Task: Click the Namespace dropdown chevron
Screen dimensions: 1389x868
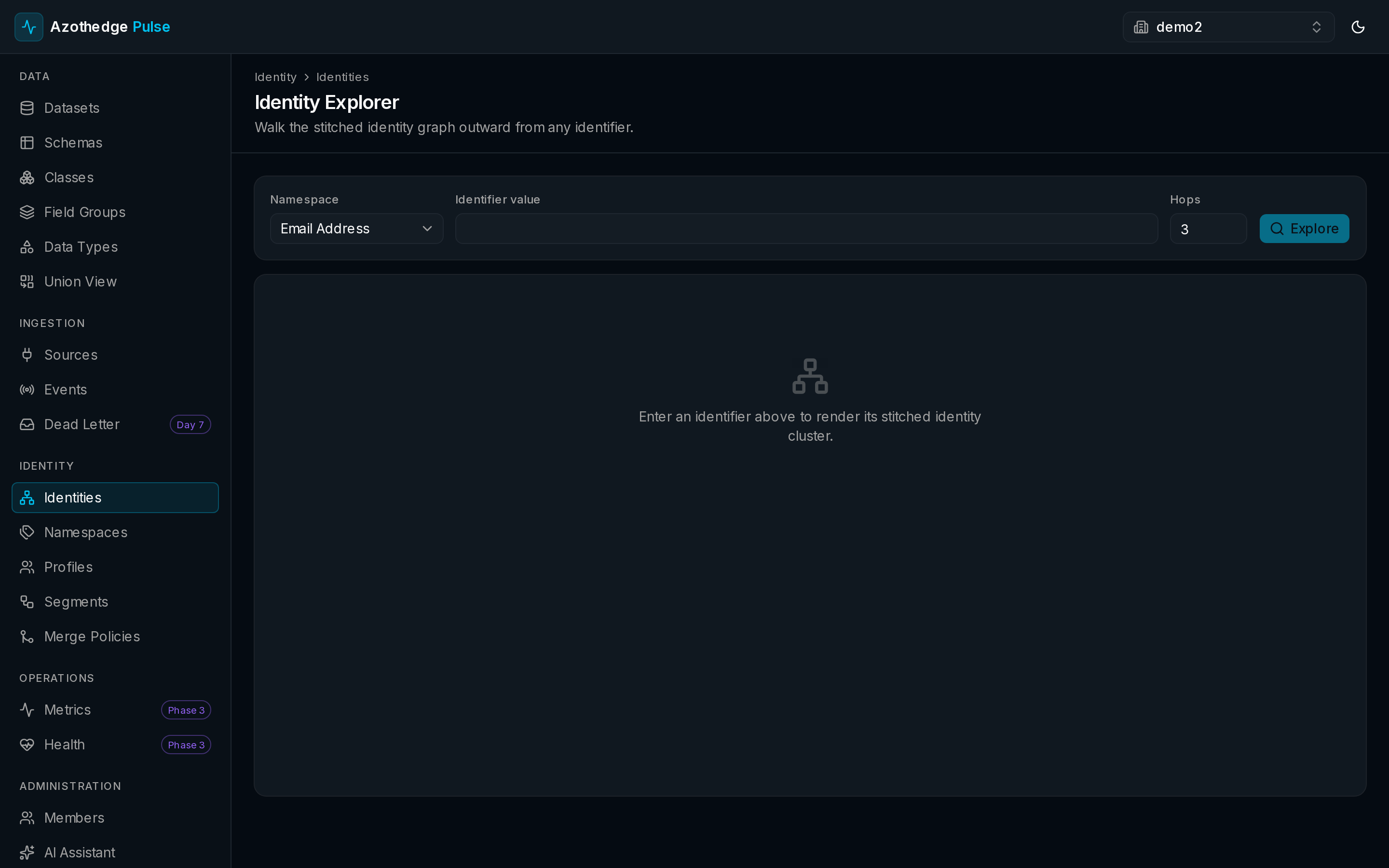Action: (x=427, y=229)
